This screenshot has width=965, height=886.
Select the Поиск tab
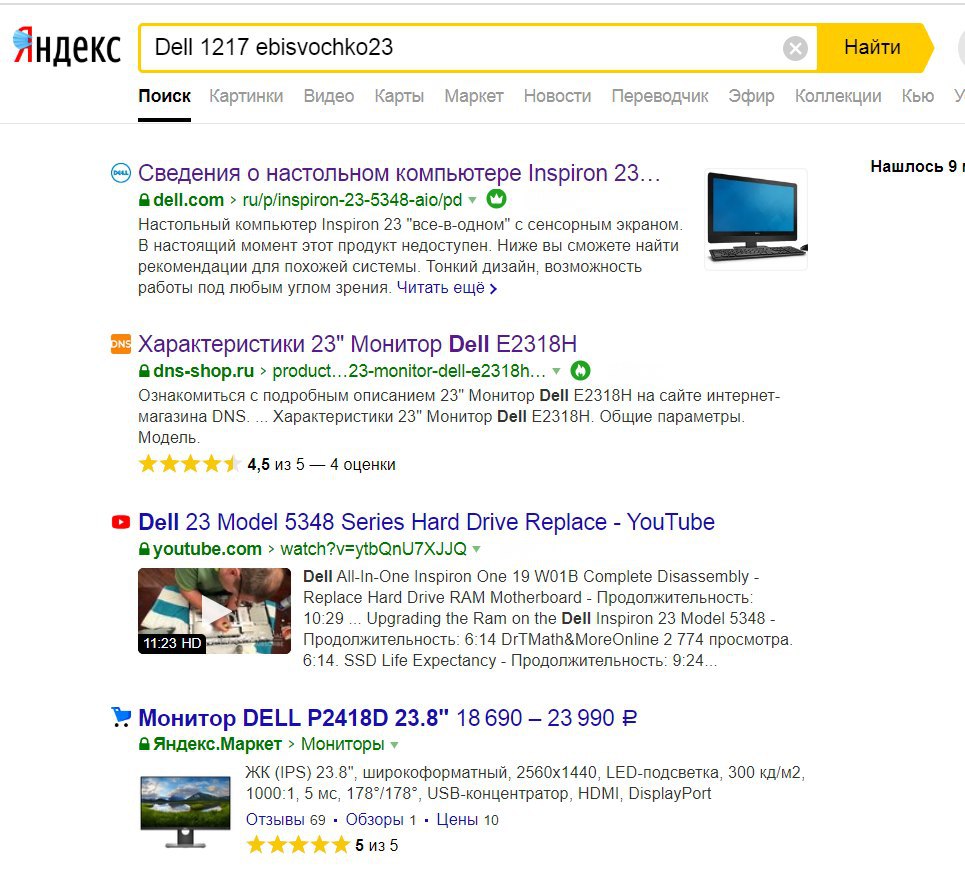click(x=164, y=96)
